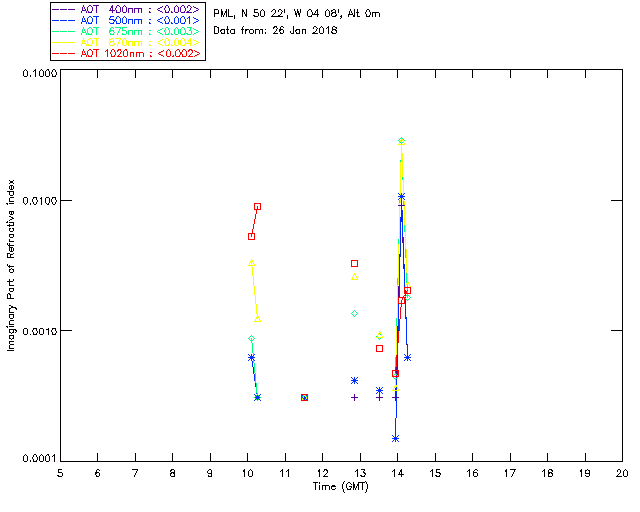This screenshot has height=512, width=640.
Task: Click the 0.0001 y-axis tick label
Action: tap(40, 459)
